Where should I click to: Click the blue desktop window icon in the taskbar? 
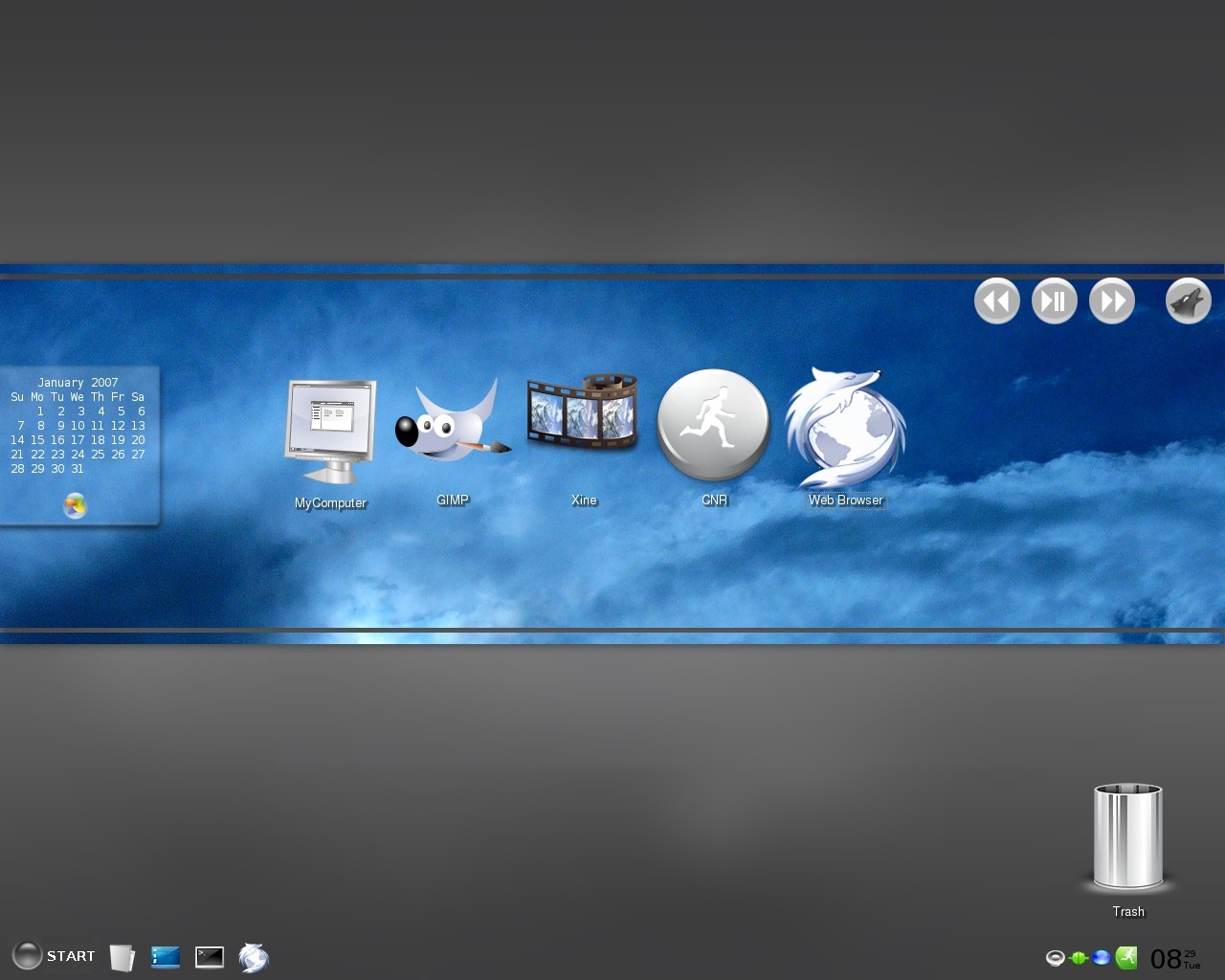pos(166,956)
